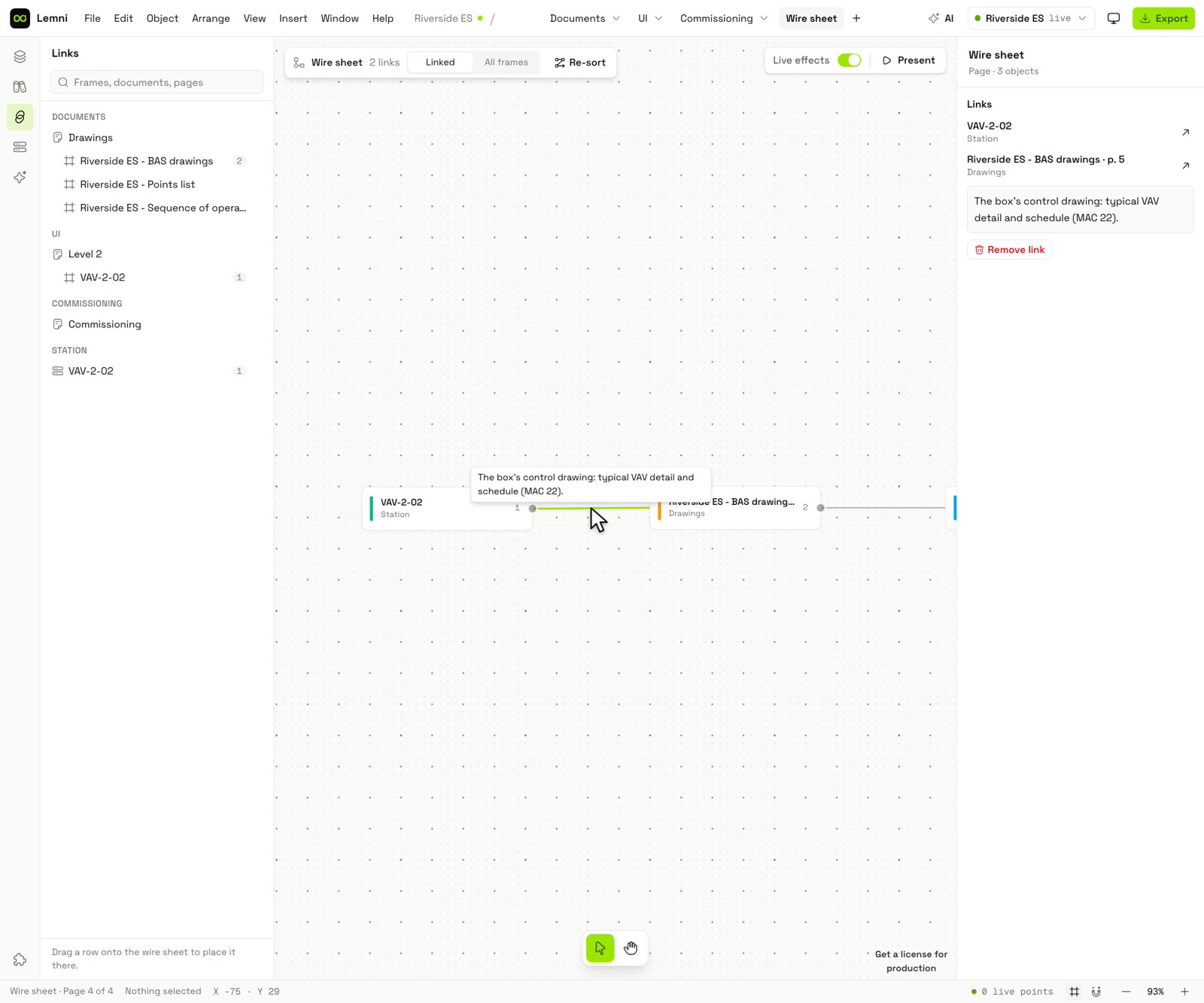This screenshot has height=1003, width=1204.
Task: Open the plugins puzzle icon at the sidebar bottom
Action: tap(20, 959)
